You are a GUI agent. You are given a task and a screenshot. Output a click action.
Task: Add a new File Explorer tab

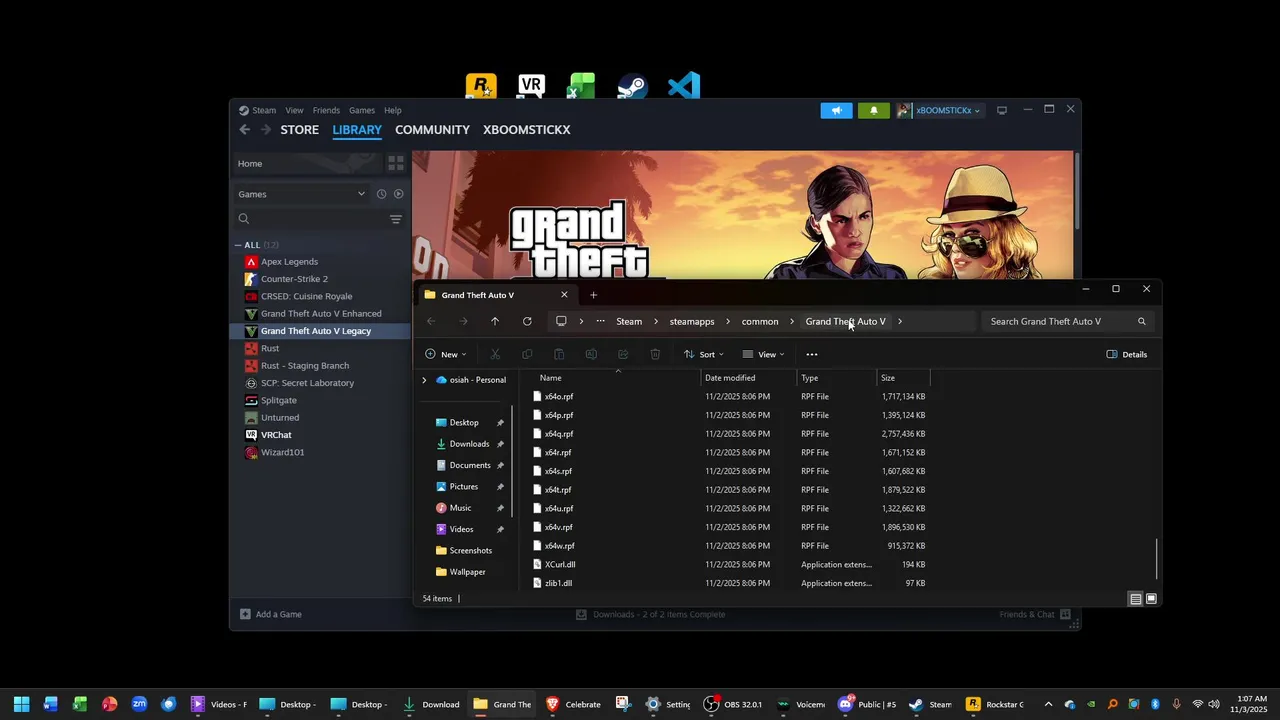(x=593, y=295)
